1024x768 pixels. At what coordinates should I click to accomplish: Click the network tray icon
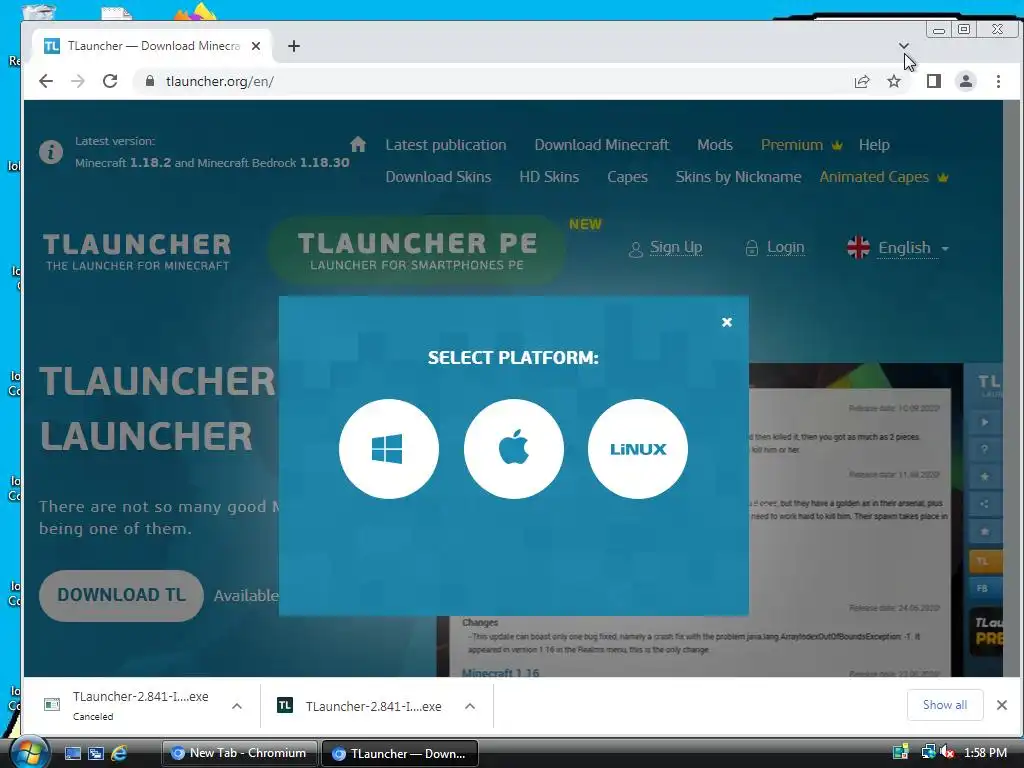928,752
